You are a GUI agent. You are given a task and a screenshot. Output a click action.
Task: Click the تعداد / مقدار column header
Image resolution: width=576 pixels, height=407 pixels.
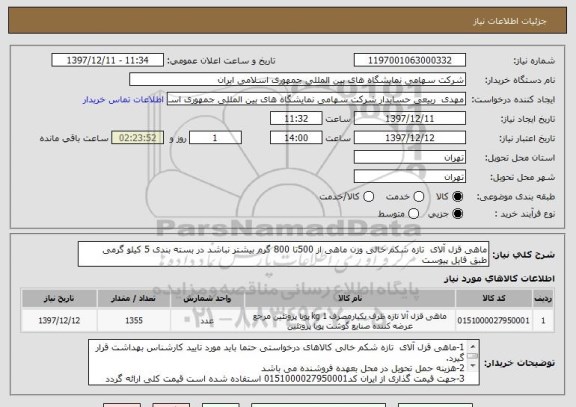pos(134,299)
